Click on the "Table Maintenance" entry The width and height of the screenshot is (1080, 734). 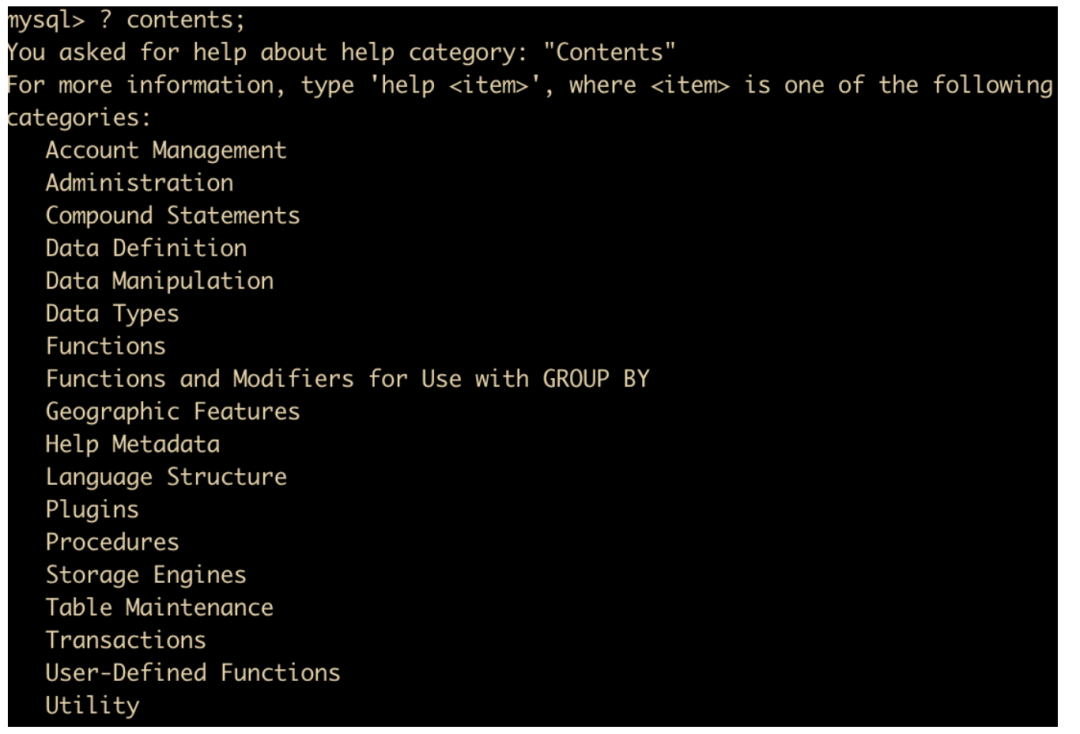[159, 607]
